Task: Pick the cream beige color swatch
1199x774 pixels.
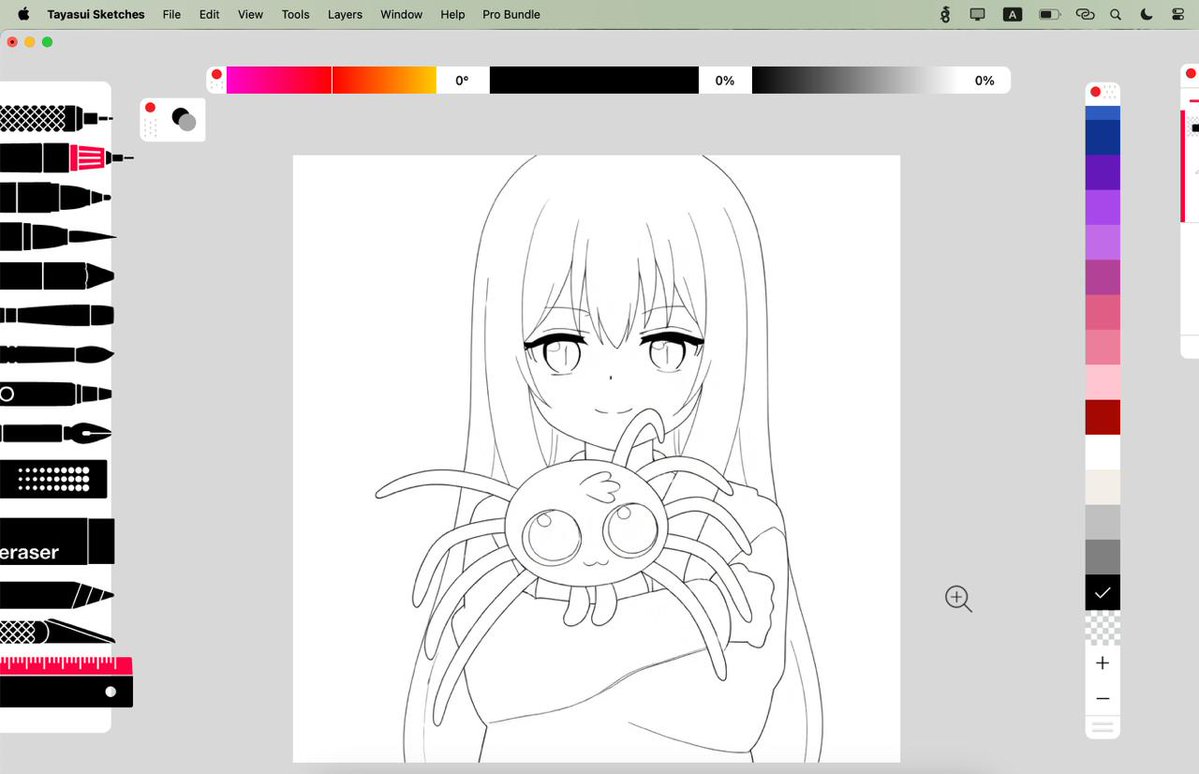Action: coord(1103,487)
